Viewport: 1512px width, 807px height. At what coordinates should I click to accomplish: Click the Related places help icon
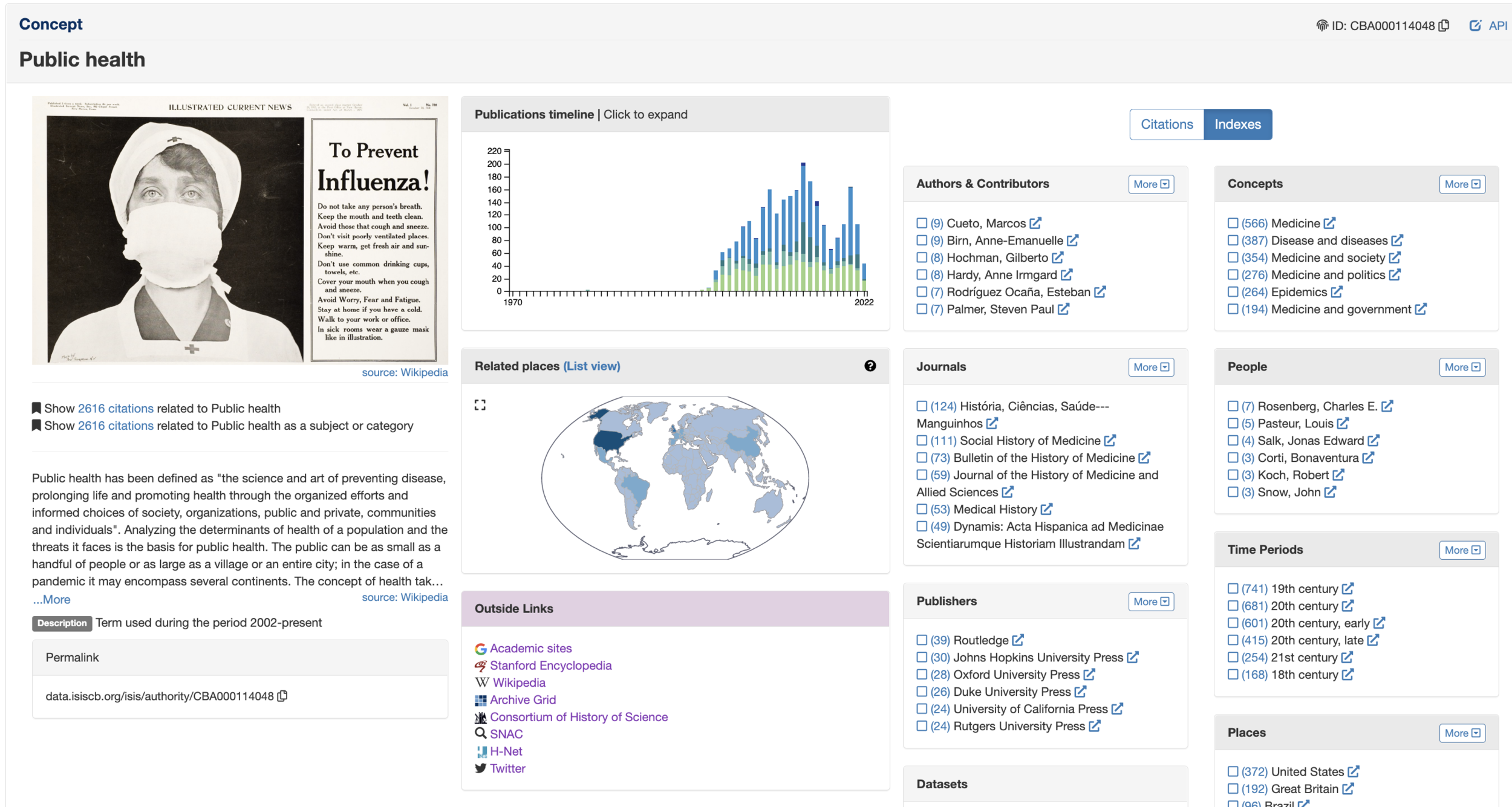pos(870,366)
